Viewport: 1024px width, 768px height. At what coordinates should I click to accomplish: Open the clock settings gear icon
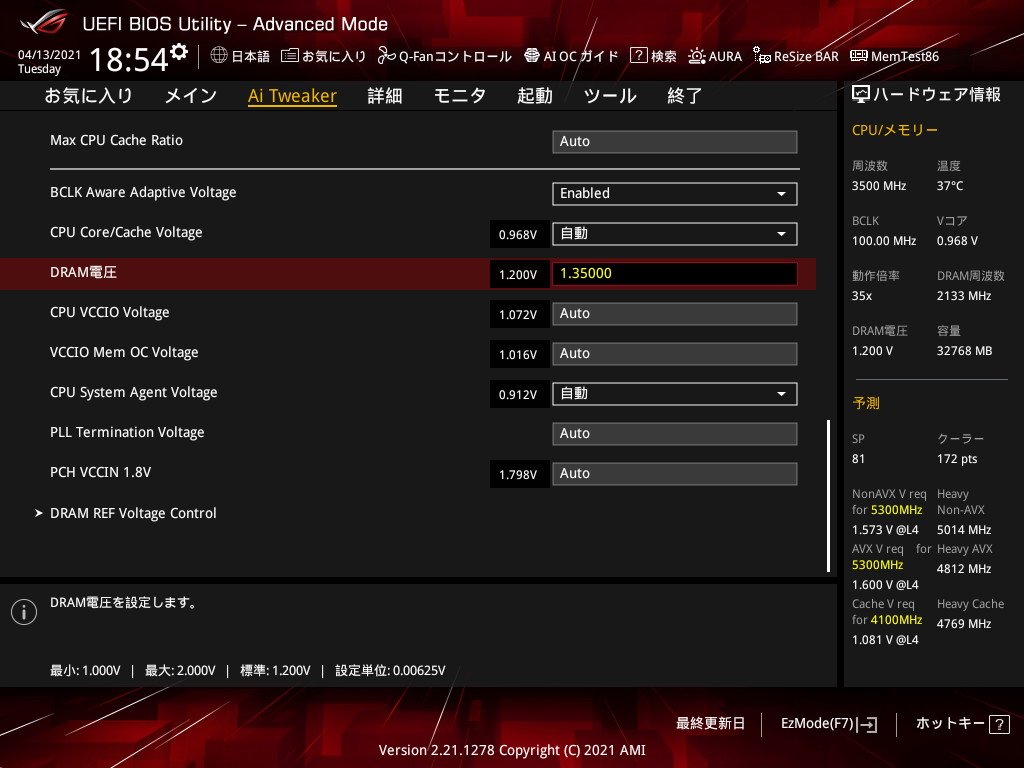click(x=179, y=52)
